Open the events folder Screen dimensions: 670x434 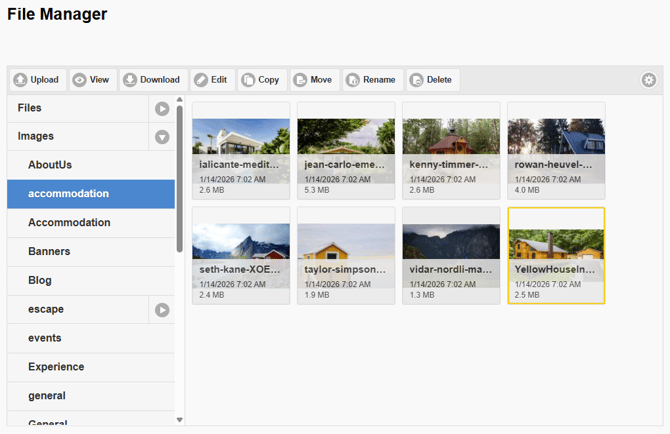(x=91, y=338)
